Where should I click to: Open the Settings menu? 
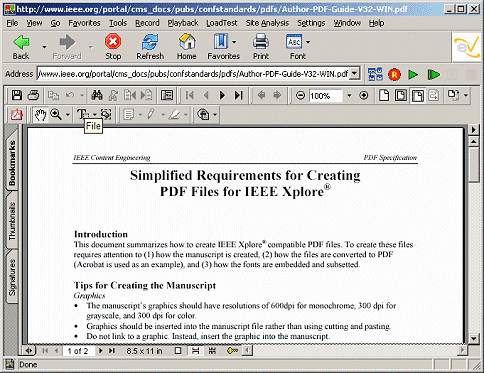[311, 23]
